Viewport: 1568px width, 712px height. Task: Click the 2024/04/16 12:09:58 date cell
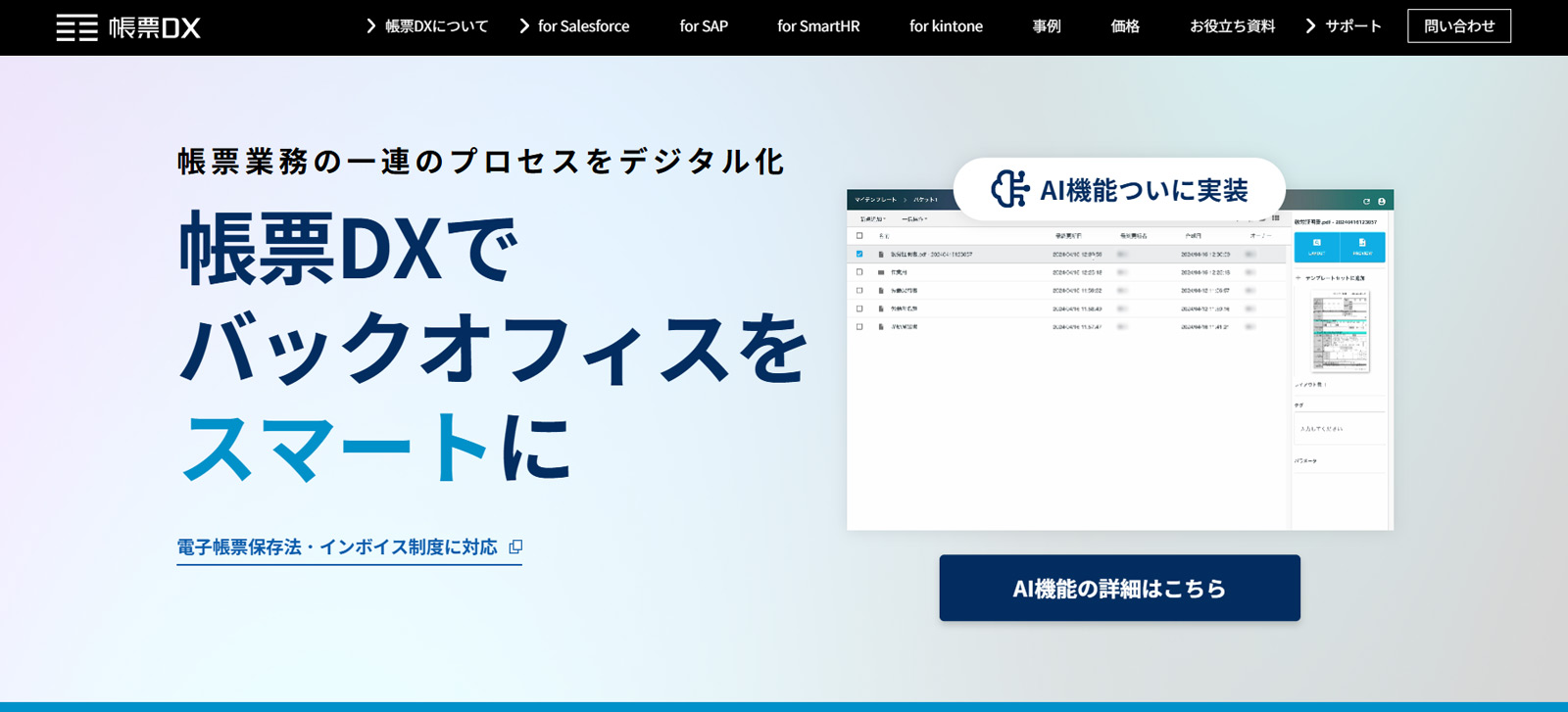(x=1077, y=254)
